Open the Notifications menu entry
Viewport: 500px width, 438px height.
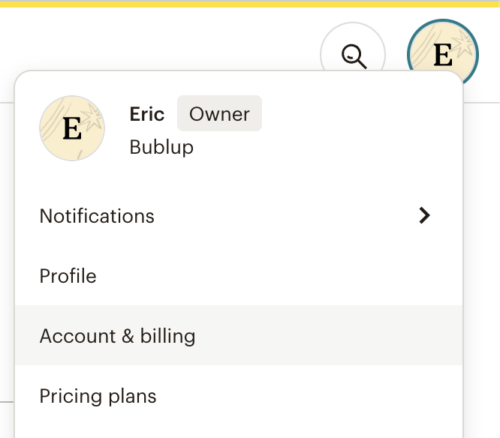click(239, 216)
